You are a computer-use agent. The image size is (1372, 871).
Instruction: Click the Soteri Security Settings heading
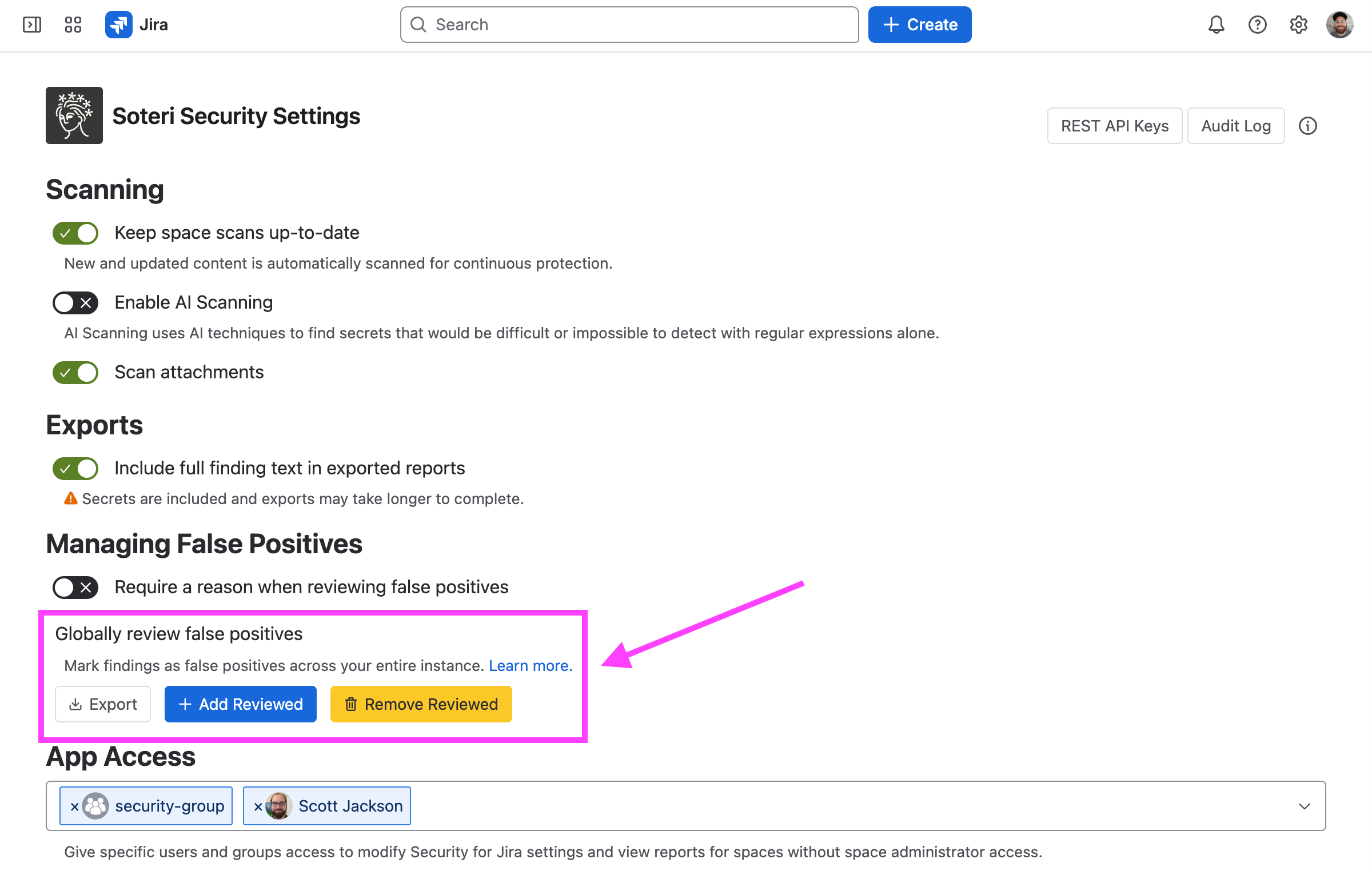click(236, 116)
